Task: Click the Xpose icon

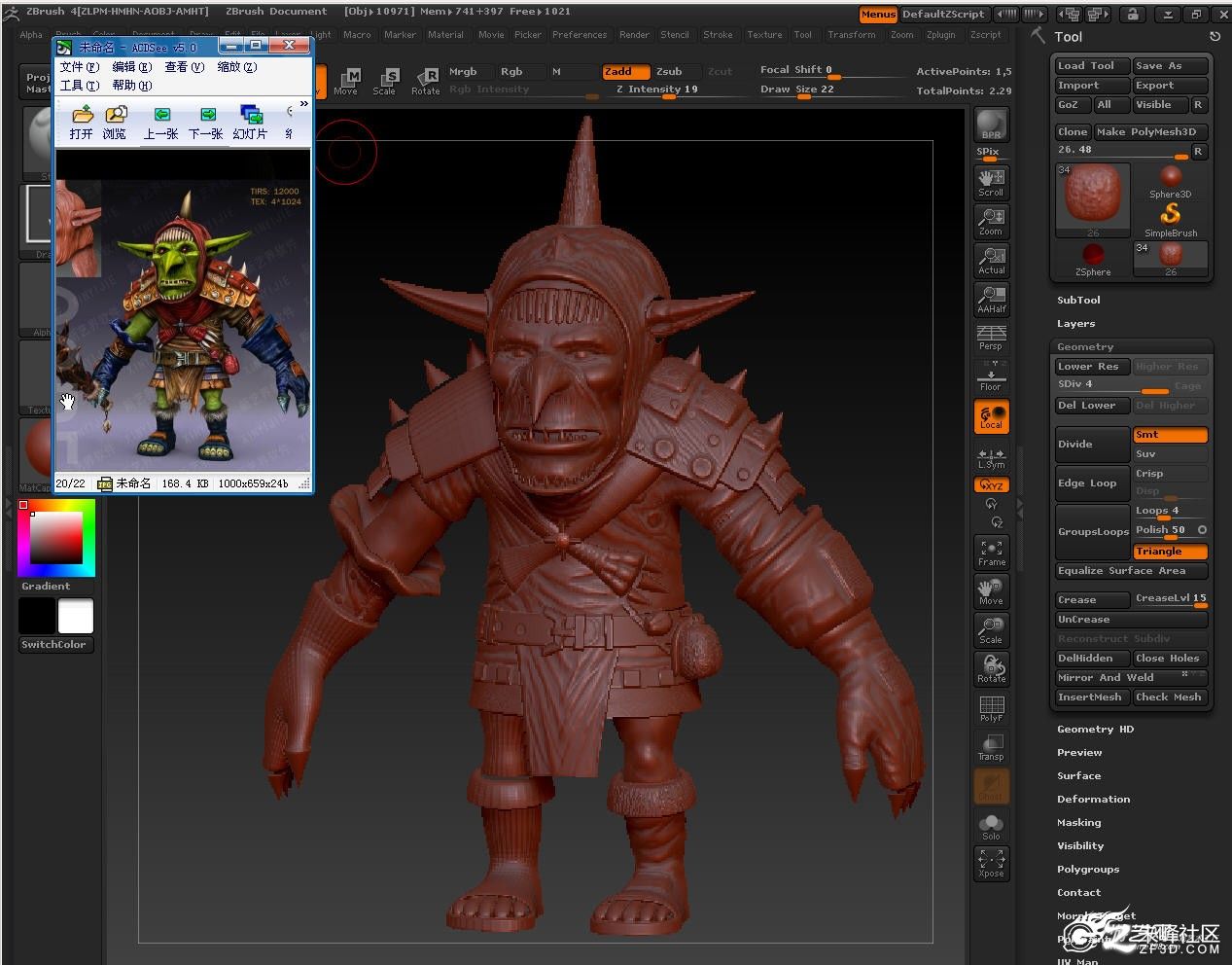Action: tap(991, 863)
